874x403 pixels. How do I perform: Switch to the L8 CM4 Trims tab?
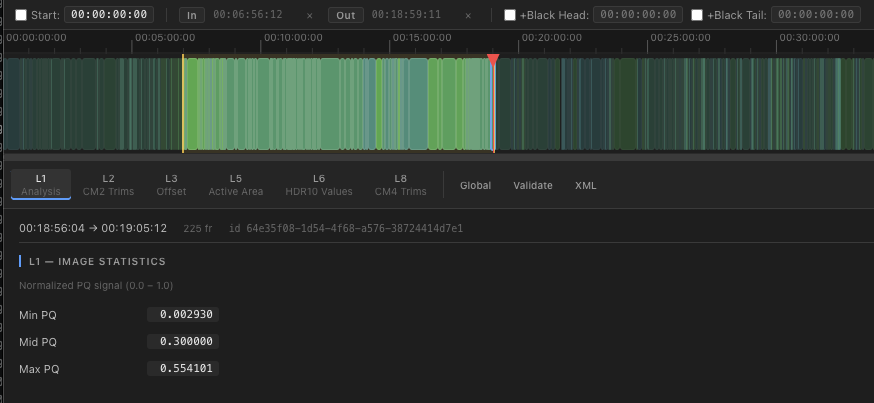pyautogui.click(x=400, y=184)
